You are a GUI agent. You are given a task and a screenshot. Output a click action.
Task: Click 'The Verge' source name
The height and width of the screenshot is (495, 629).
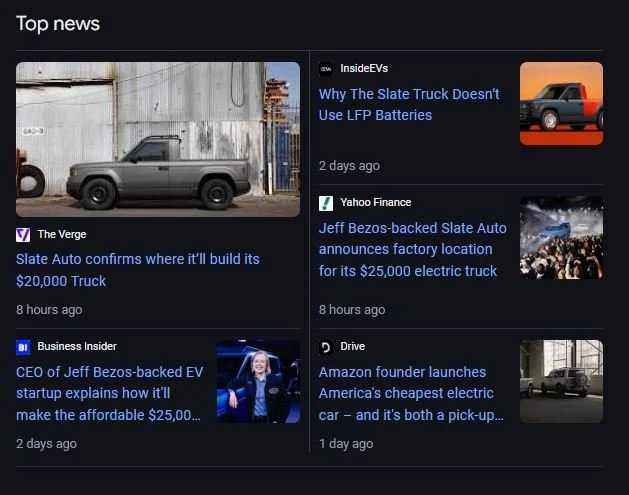pyautogui.click(x=62, y=235)
